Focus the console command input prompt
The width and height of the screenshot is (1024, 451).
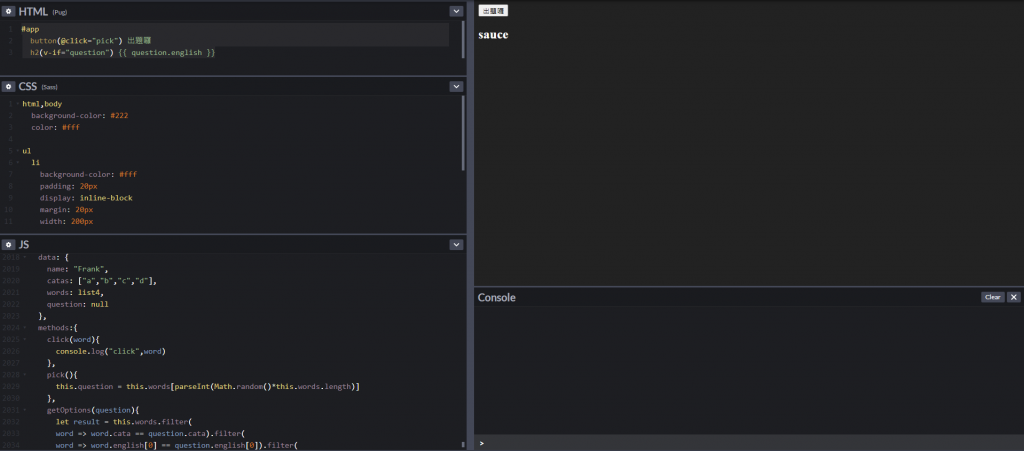pyautogui.click(x=748, y=443)
